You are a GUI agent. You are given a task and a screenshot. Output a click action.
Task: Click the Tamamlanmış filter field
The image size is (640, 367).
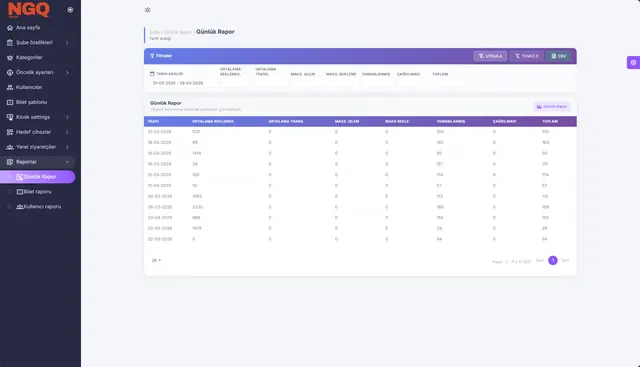click(377, 83)
